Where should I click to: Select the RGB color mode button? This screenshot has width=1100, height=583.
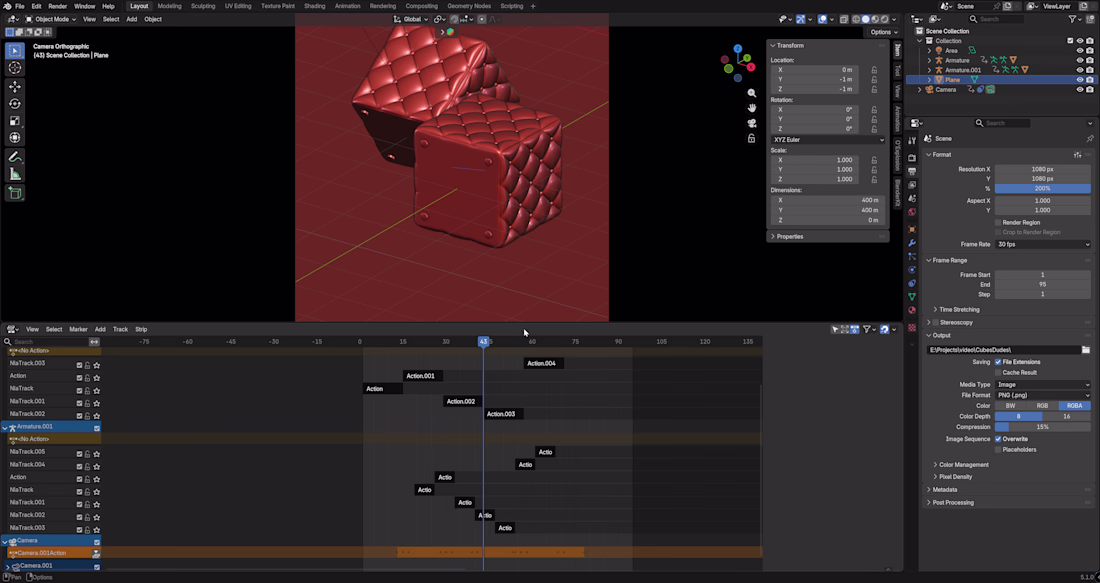click(1042, 406)
